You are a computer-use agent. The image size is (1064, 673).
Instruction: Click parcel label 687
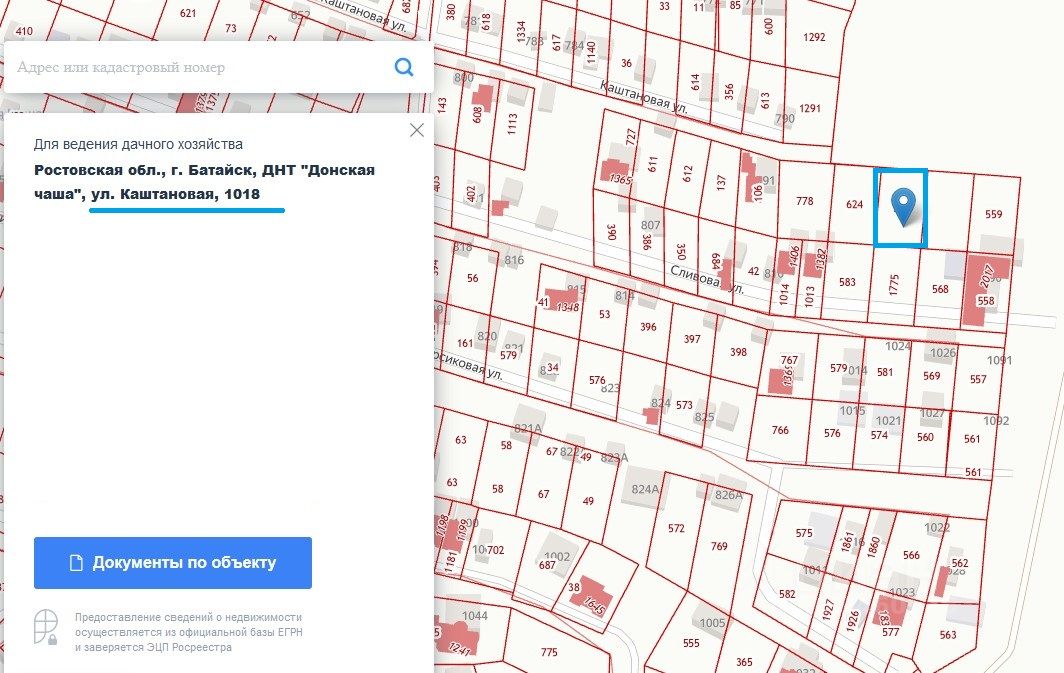tap(548, 564)
